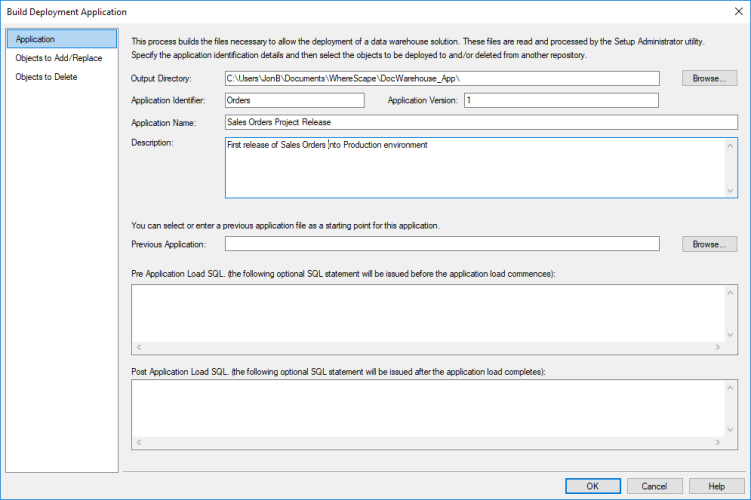Screen dimensions: 751x500
Task: Click the Application Version field
Action: coord(561,100)
